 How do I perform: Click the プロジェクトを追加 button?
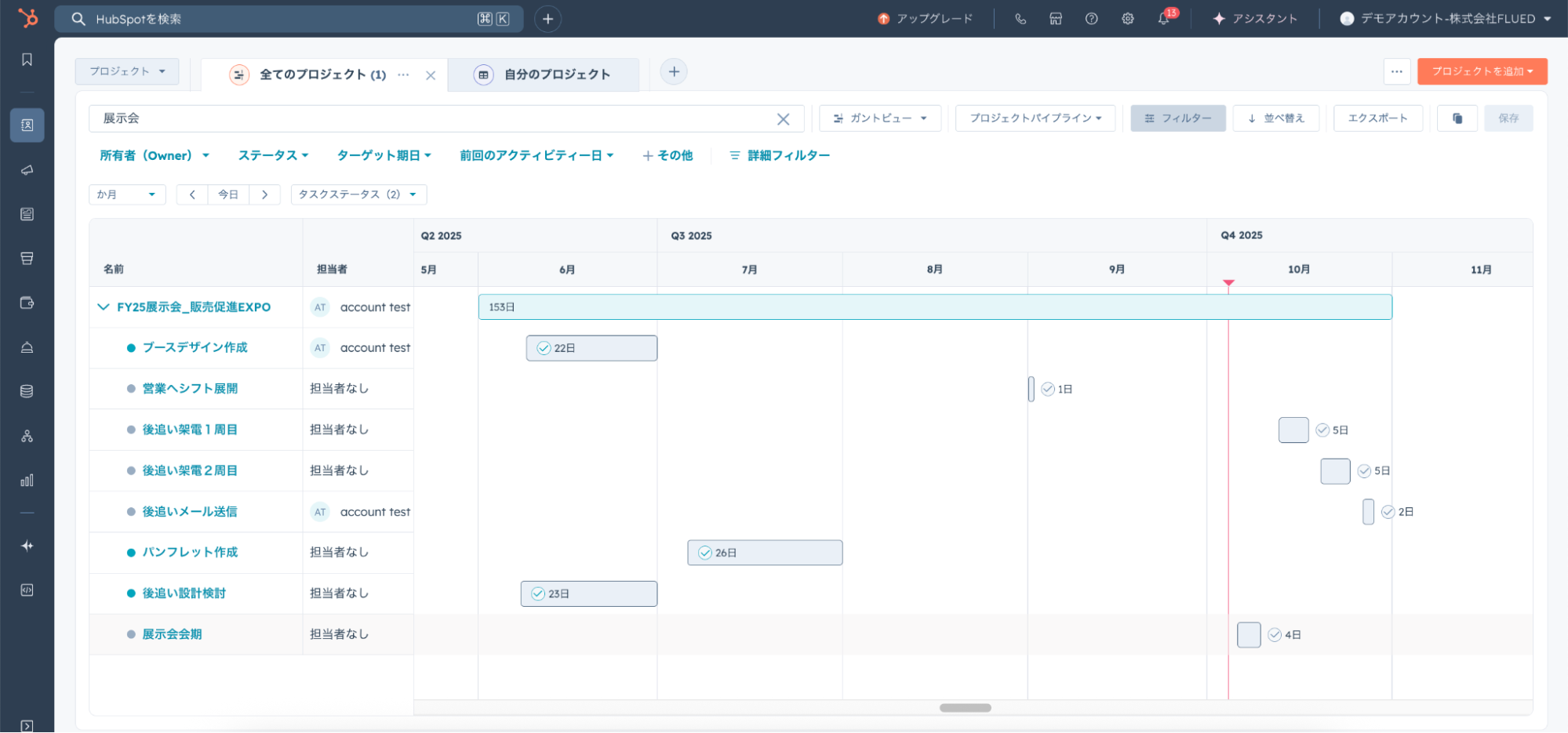click(x=1481, y=71)
